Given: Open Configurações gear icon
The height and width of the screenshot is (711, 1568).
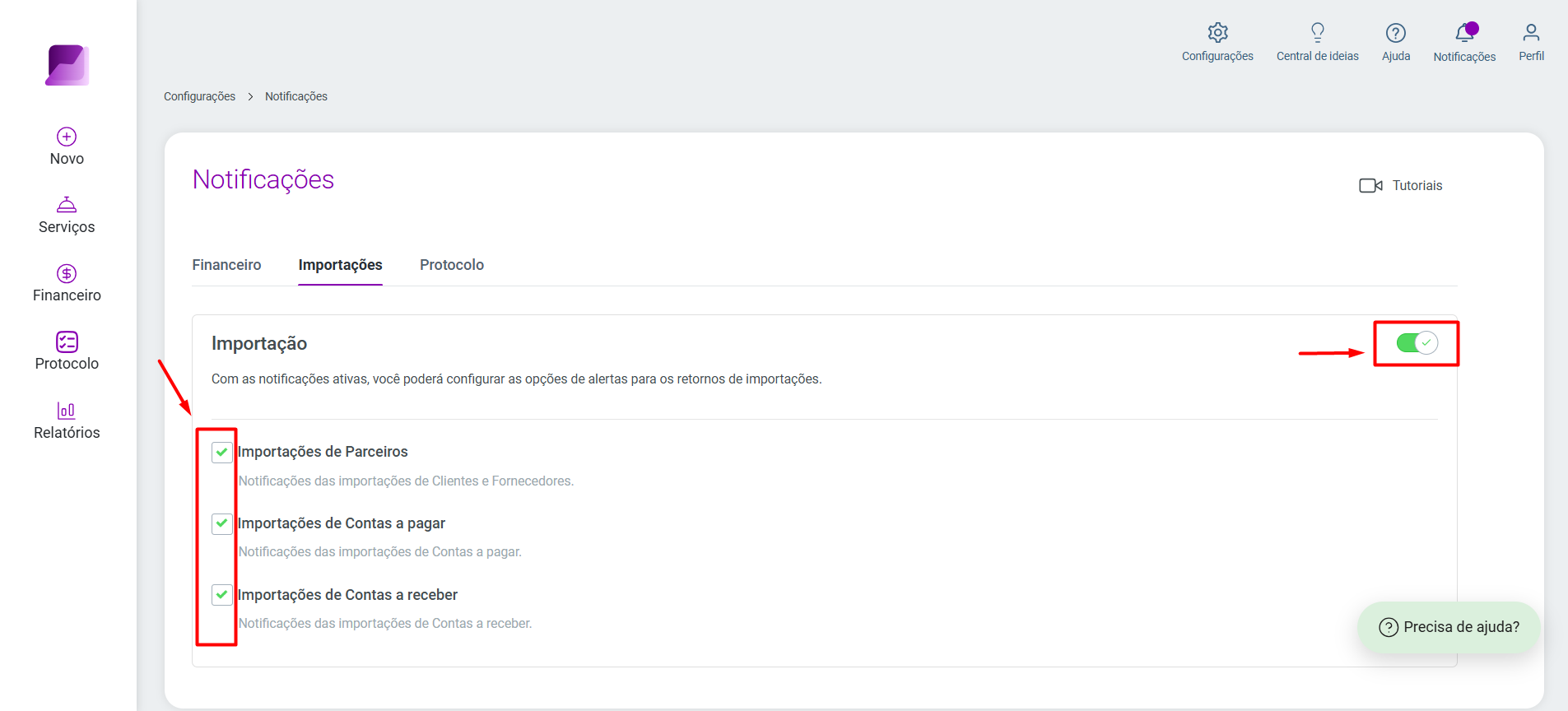Looking at the screenshot, I should pyautogui.click(x=1217, y=33).
